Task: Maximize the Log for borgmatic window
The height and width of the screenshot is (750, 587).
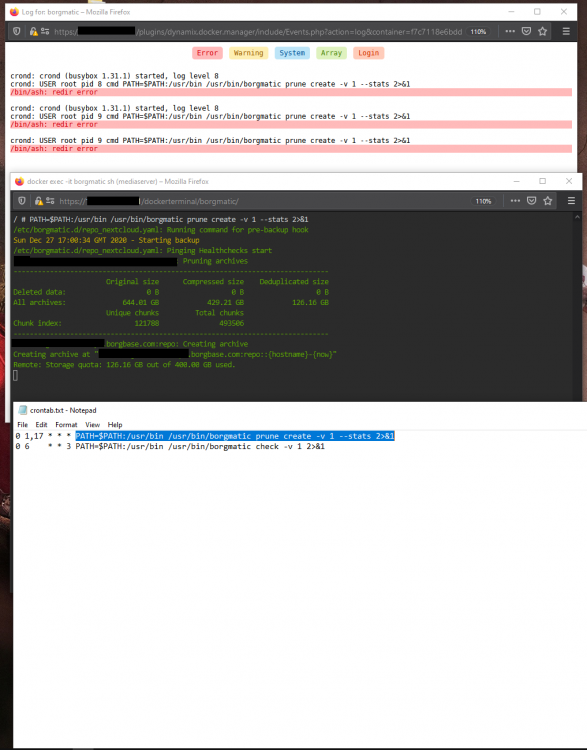Action: point(537,11)
